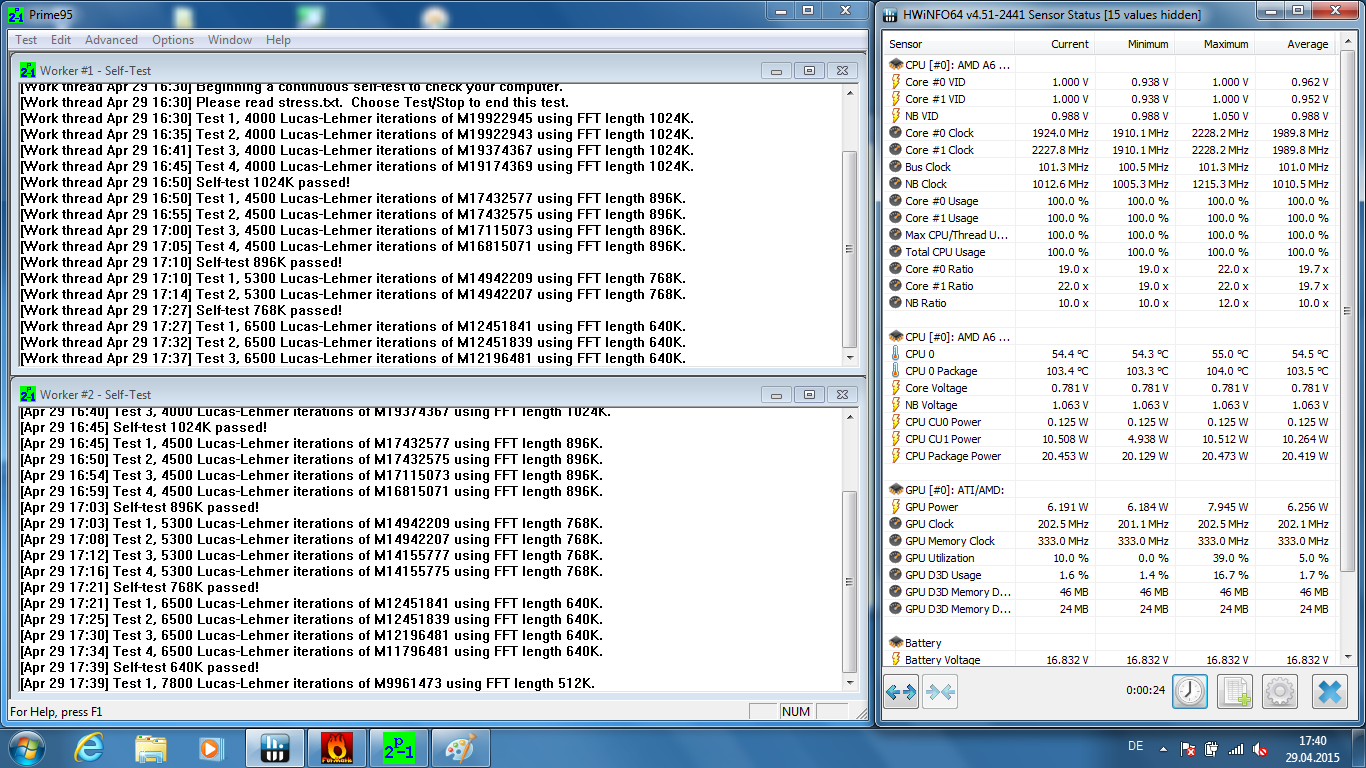
Task: Click the blue X close sensors button
Action: click(x=1329, y=691)
